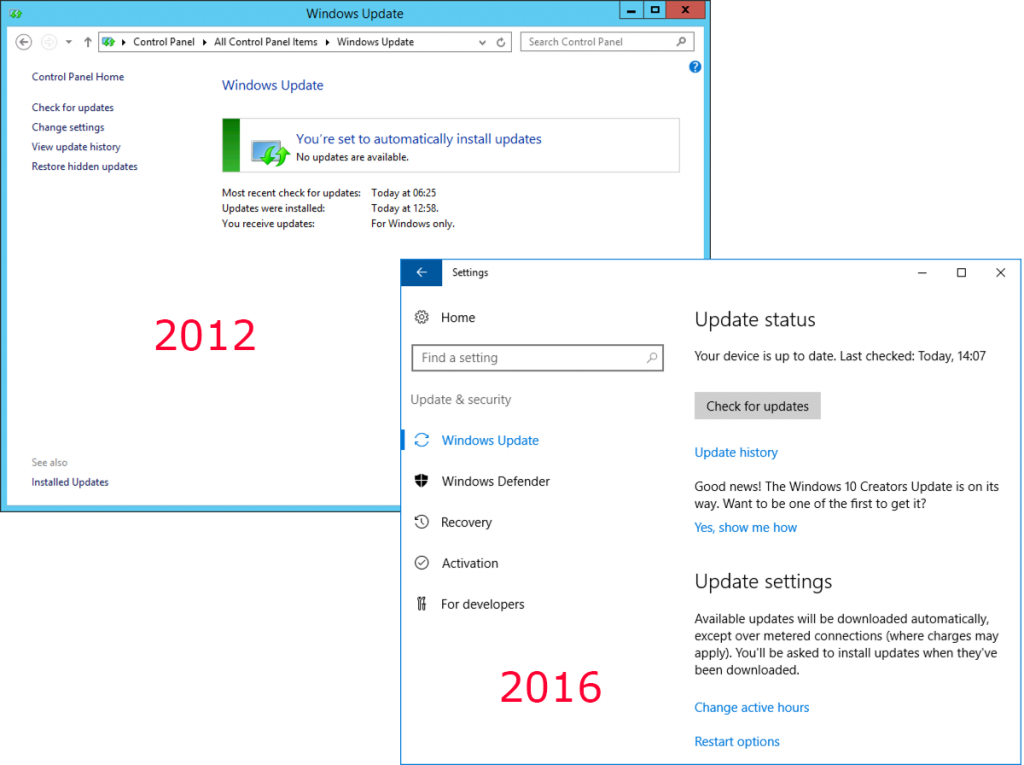This screenshot has width=1024, height=765.
Task: Click the Home gear icon in Settings
Action: [x=421, y=317]
